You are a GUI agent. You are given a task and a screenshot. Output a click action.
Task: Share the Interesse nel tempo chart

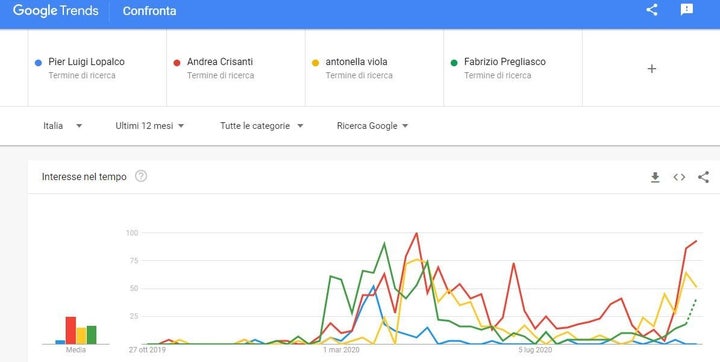(x=703, y=177)
